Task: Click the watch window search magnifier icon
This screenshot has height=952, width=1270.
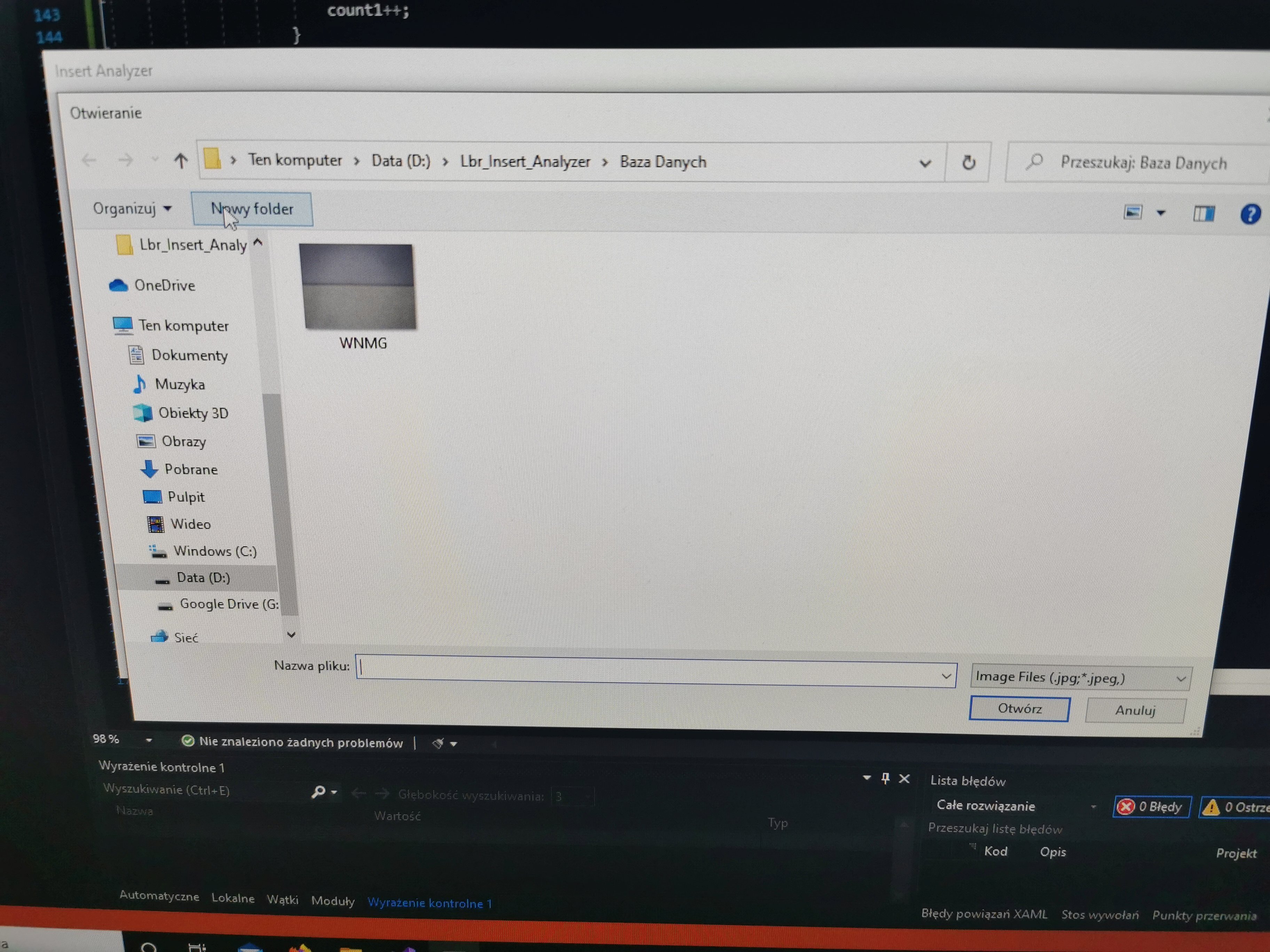Action: [x=319, y=793]
